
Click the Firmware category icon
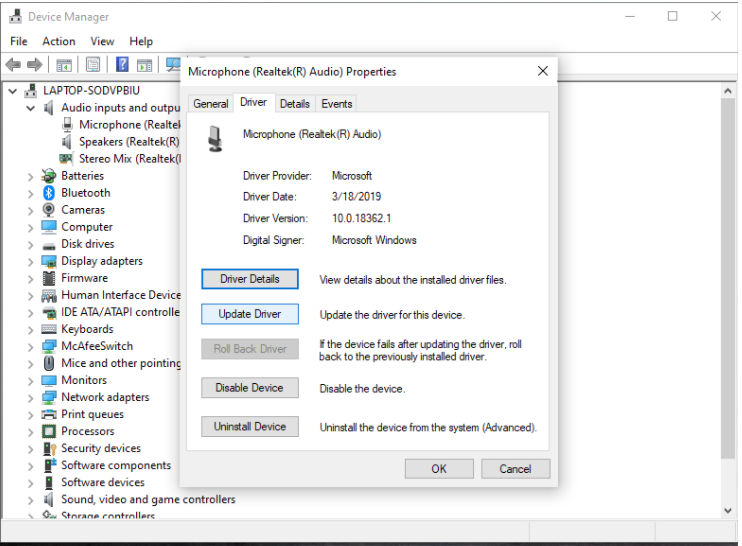coord(49,278)
